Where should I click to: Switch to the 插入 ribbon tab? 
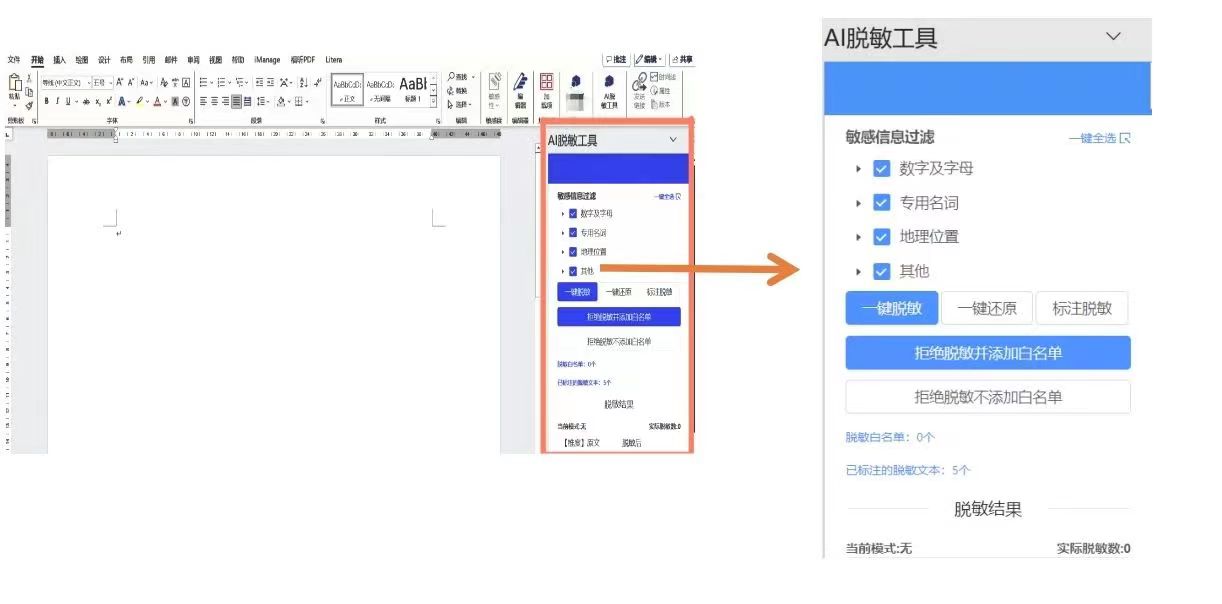click(x=59, y=60)
